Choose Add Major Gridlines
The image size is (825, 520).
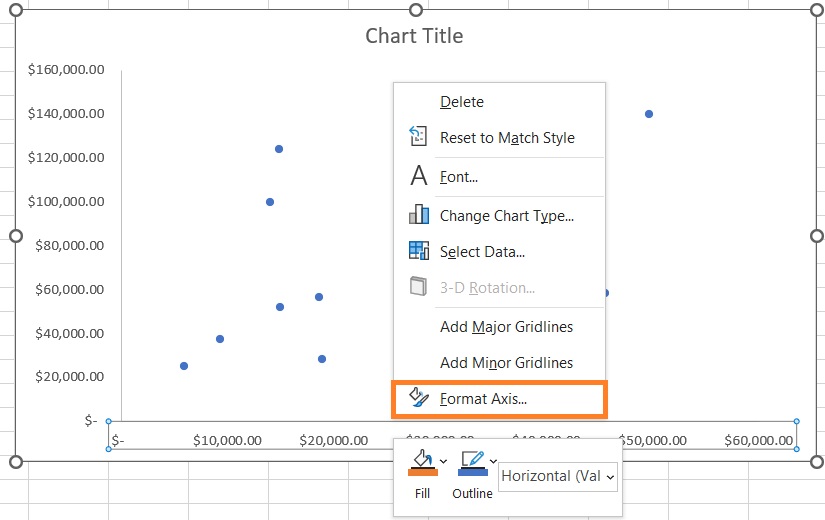pos(499,327)
